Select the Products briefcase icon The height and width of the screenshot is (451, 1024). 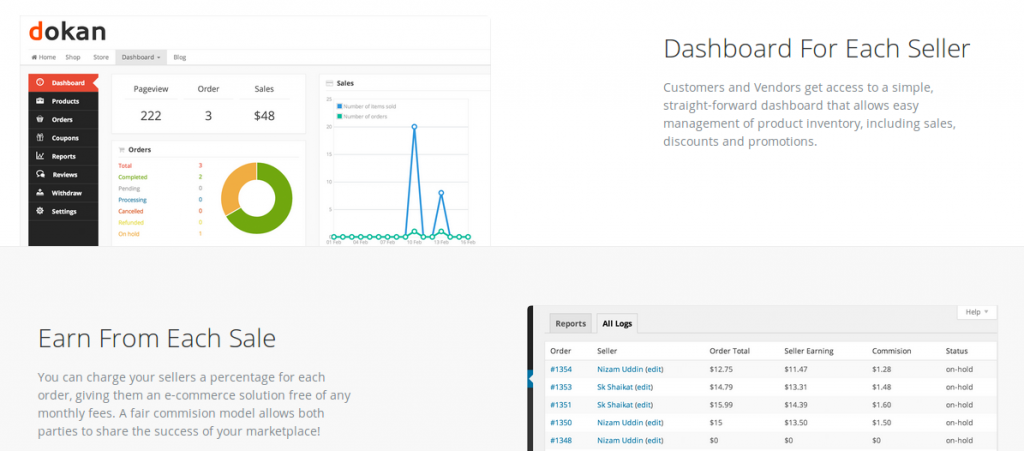pyautogui.click(x=40, y=101)
